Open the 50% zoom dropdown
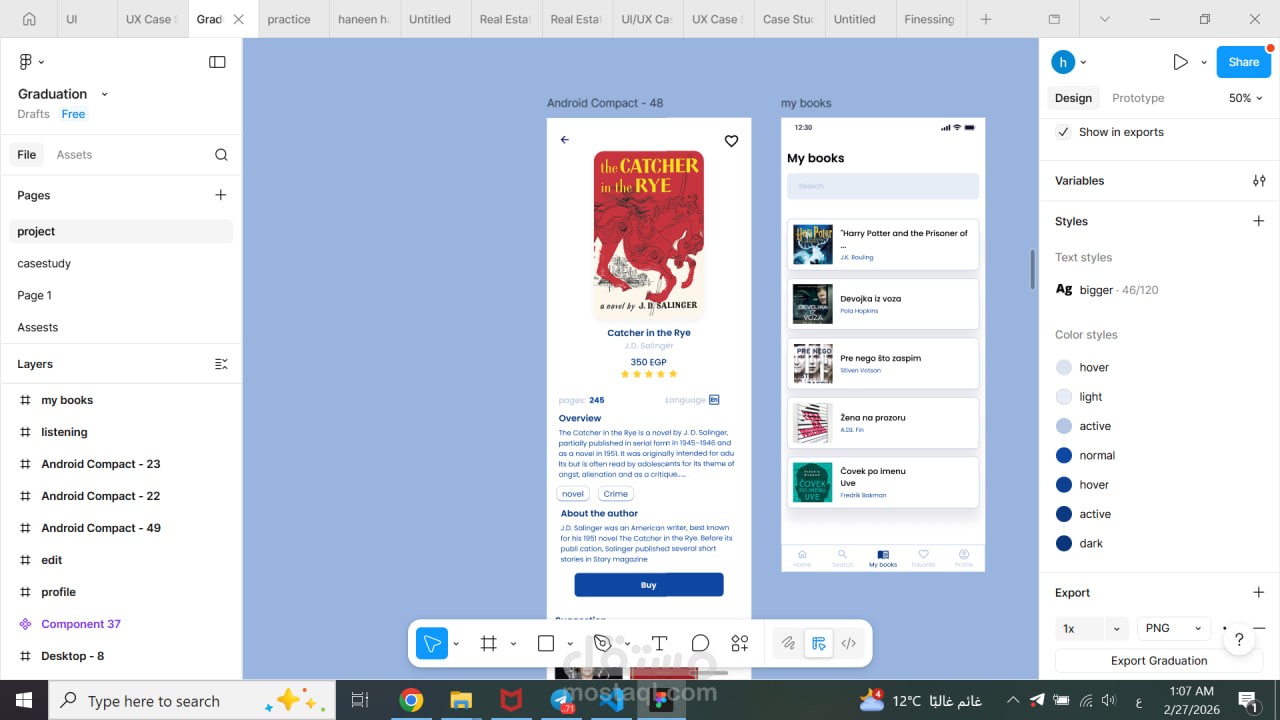This screenshot has width=1280, height=720. [x=1246, y=98]
